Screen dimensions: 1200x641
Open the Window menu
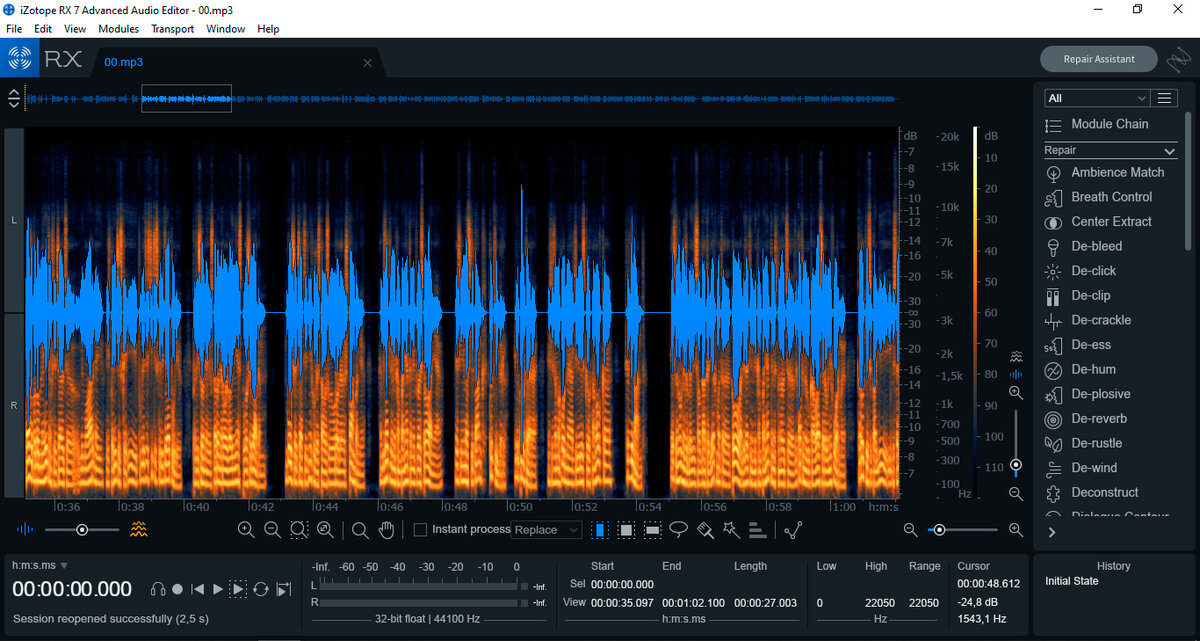[226, 29]
